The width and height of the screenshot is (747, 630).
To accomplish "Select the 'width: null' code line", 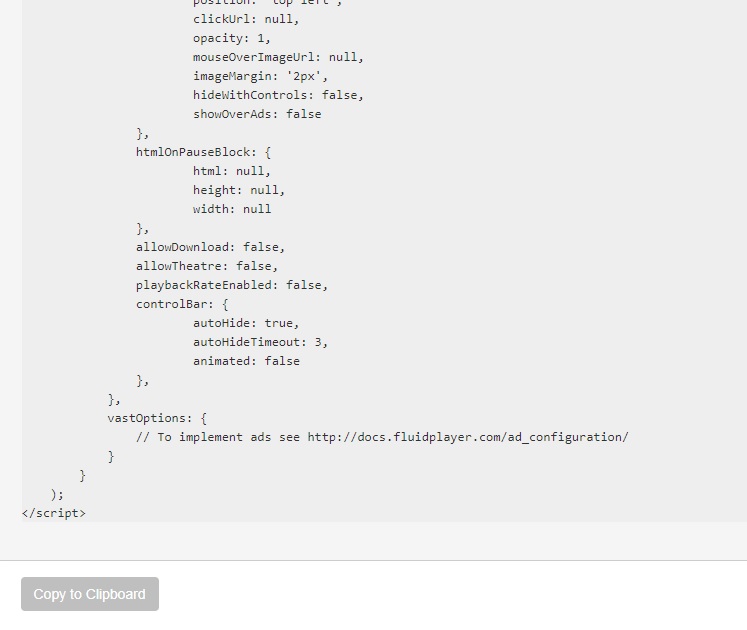I will point(232,209).
